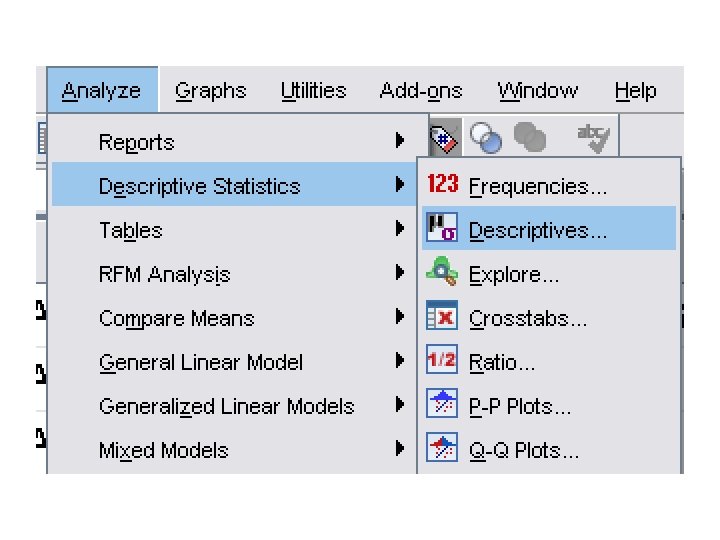
Task: Click the Explore magnifier icon
Action: (442, 272)
